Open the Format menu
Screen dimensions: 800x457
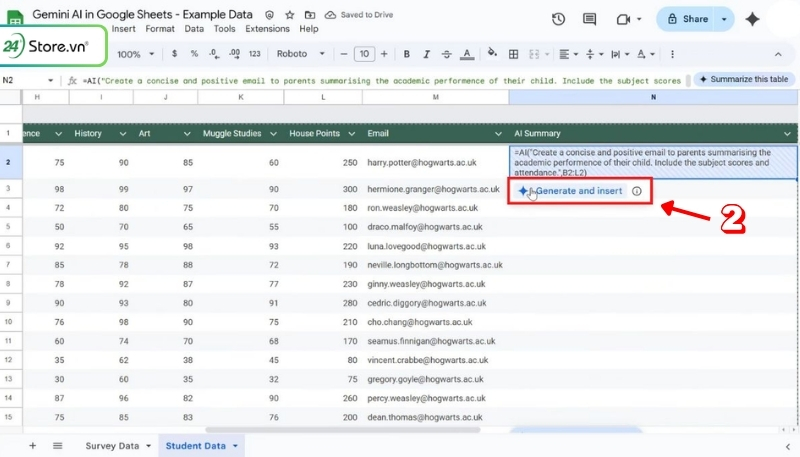(x=160, y=29)
